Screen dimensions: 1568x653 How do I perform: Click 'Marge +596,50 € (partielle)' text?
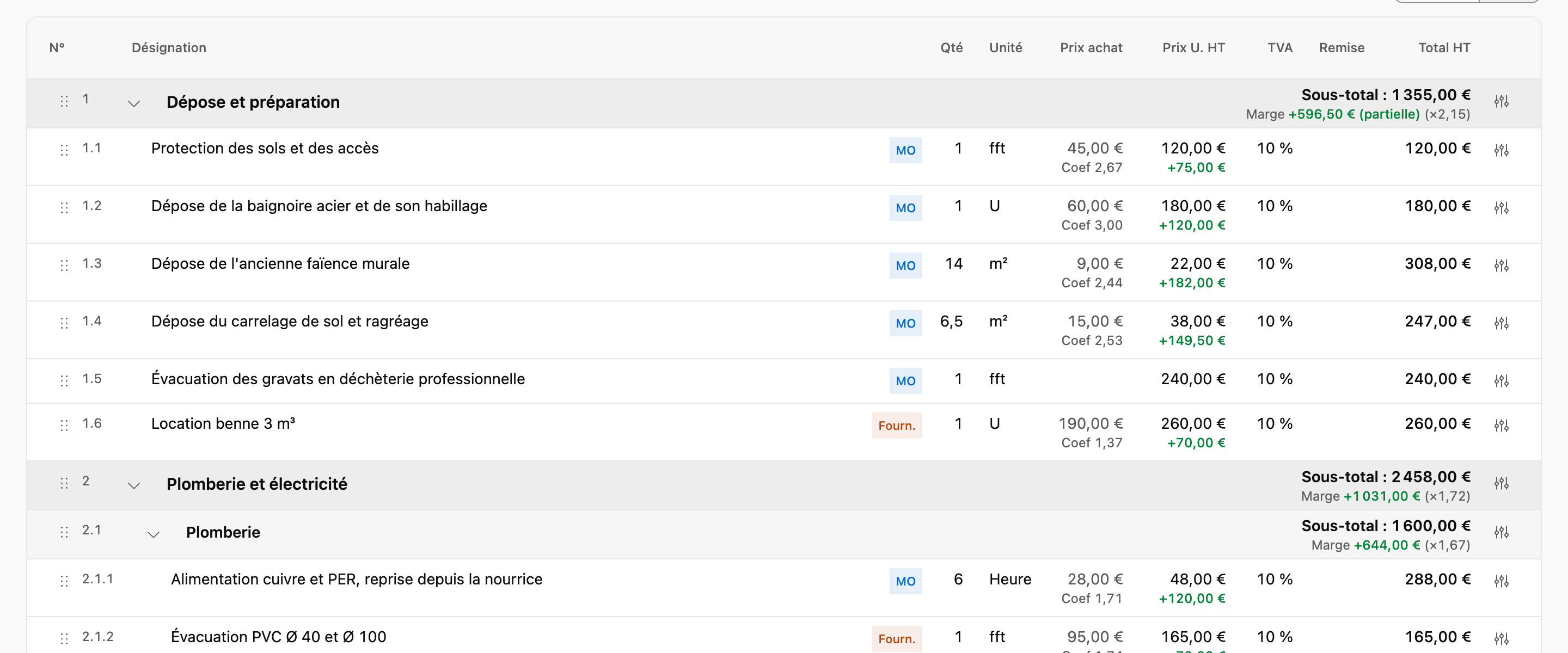coord(1332,114)
